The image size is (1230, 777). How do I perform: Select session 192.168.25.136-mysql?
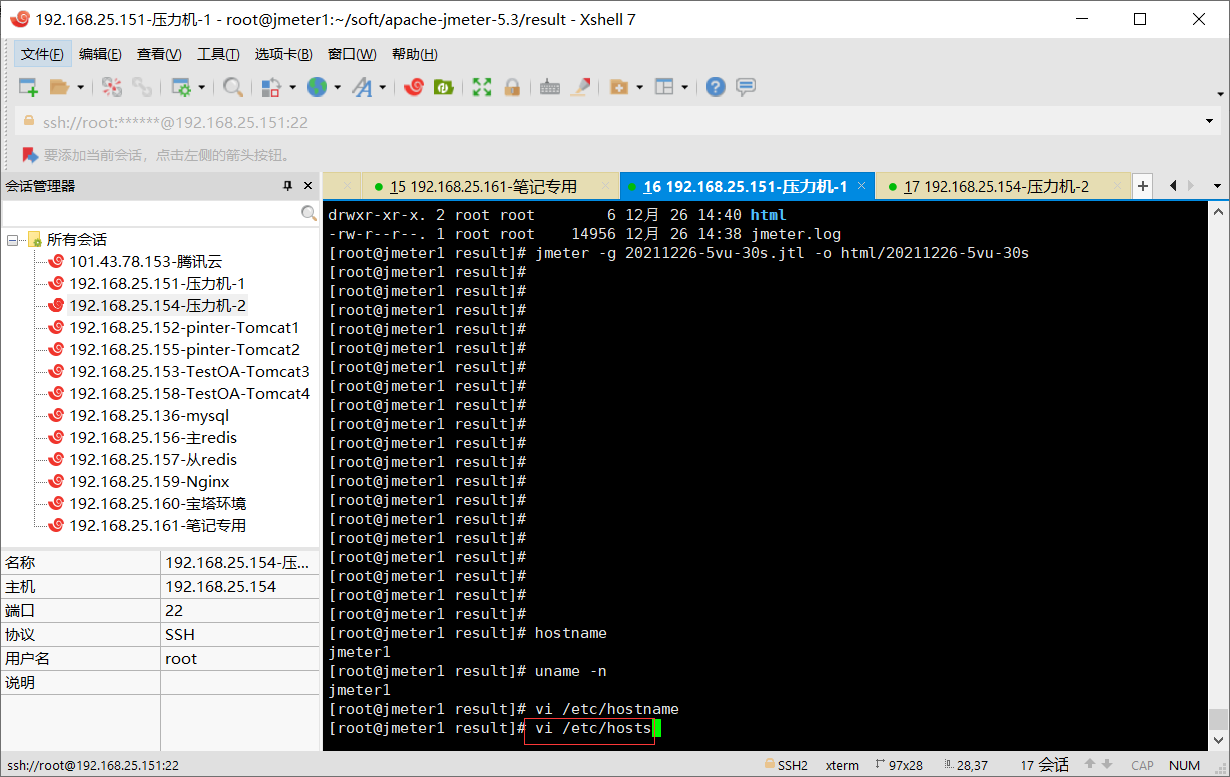[x=148, y=416]
